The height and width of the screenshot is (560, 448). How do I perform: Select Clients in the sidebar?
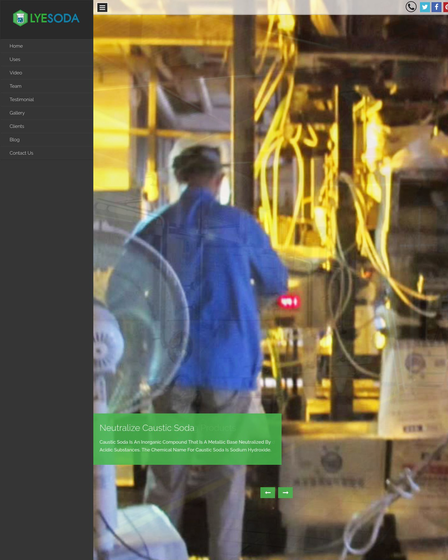[46, 126]
